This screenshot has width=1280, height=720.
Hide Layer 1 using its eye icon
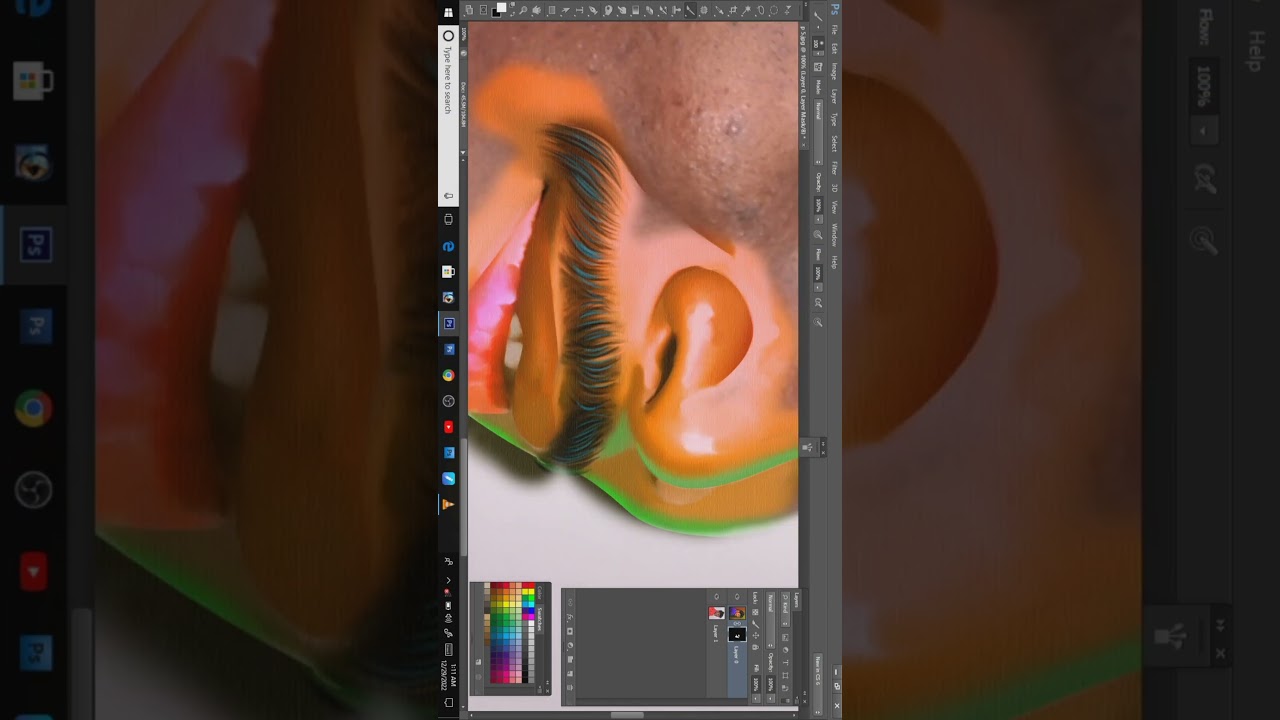(716, 597)
